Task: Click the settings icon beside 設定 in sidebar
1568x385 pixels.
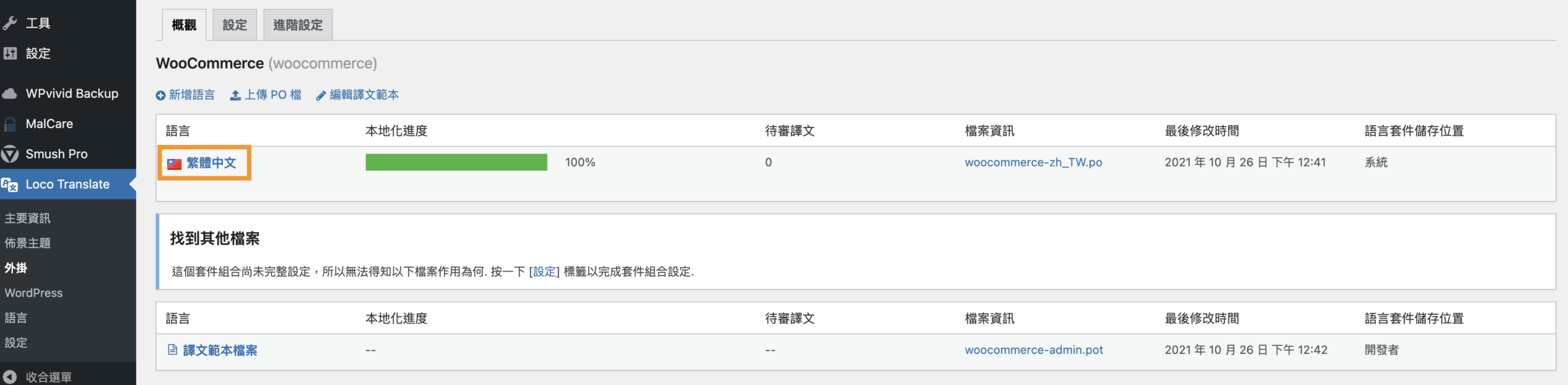Action: (10, 53)
